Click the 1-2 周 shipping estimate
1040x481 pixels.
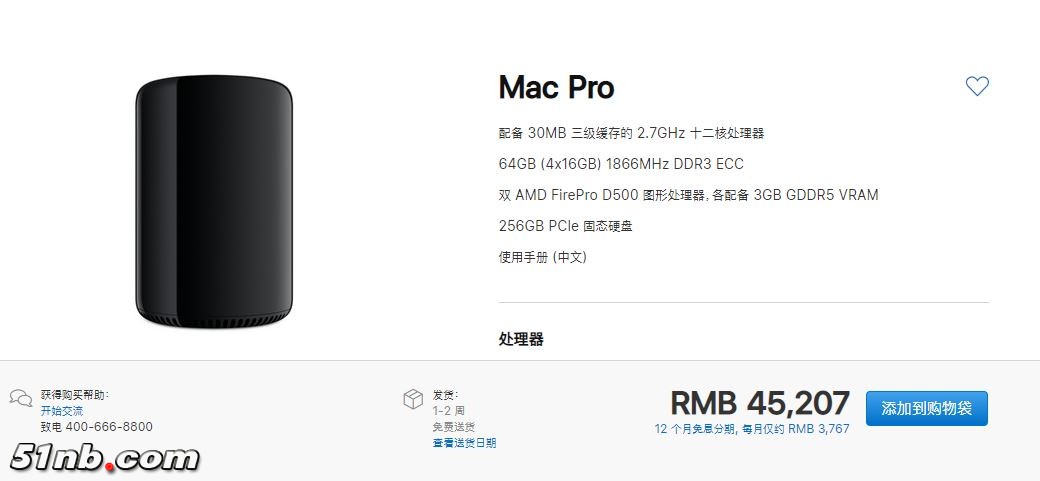click(449, 411)
